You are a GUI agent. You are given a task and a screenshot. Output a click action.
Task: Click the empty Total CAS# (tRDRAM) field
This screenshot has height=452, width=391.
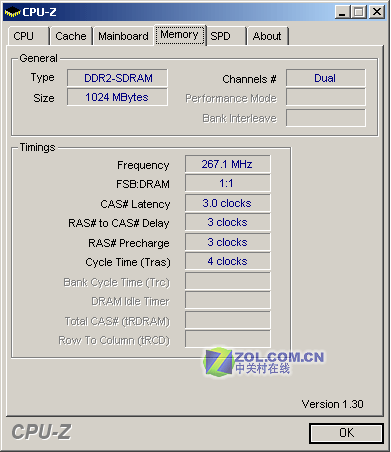[228, 320]
